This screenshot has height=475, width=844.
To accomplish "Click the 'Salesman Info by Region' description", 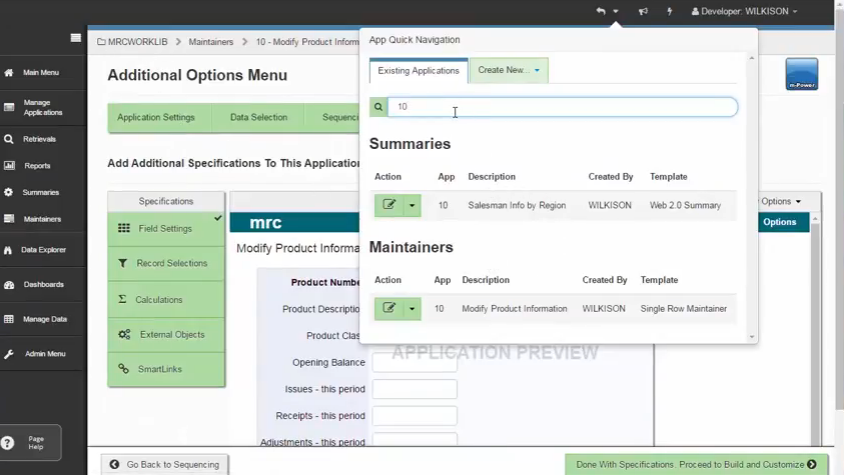I will (517, 205).
